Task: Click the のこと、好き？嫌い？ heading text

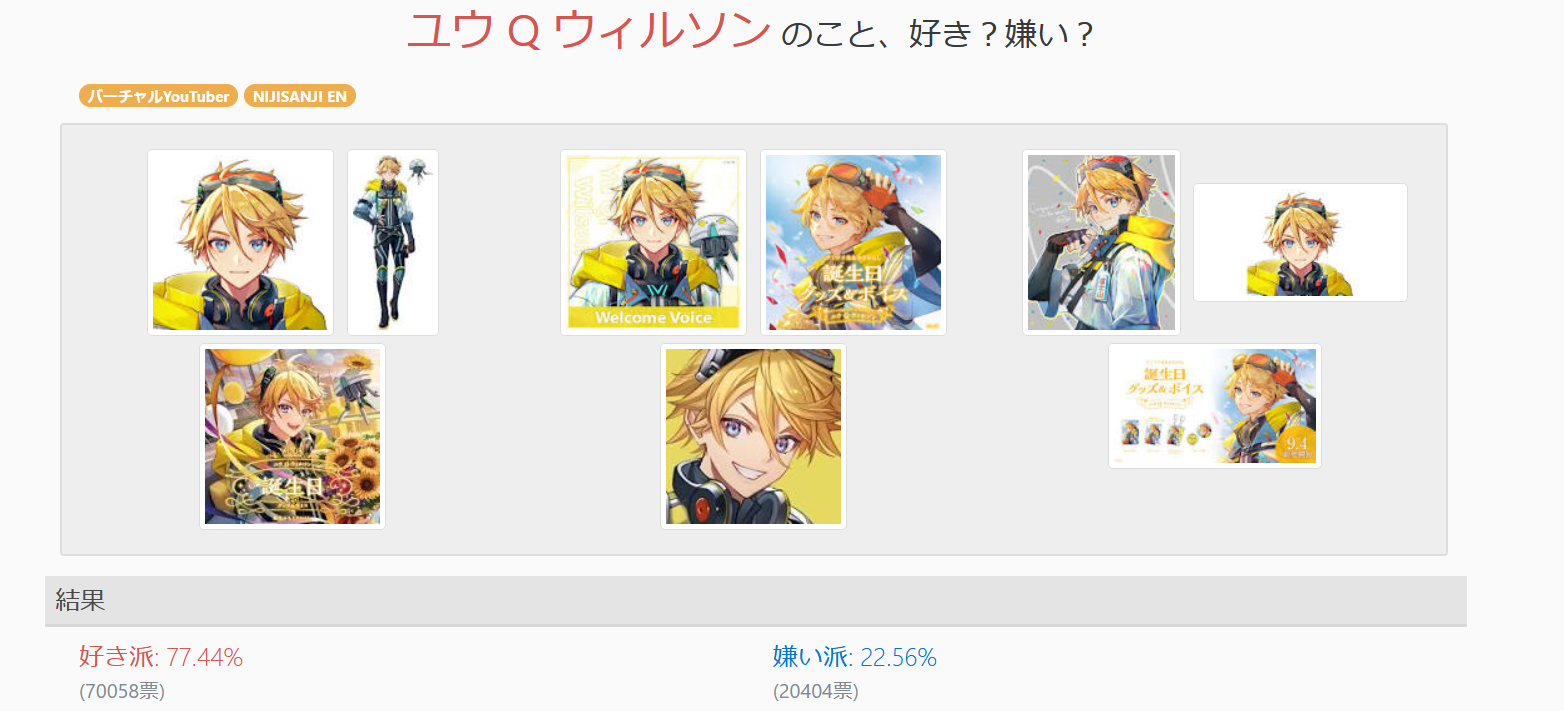Action: pyautogui.click(x=937, y=35)
